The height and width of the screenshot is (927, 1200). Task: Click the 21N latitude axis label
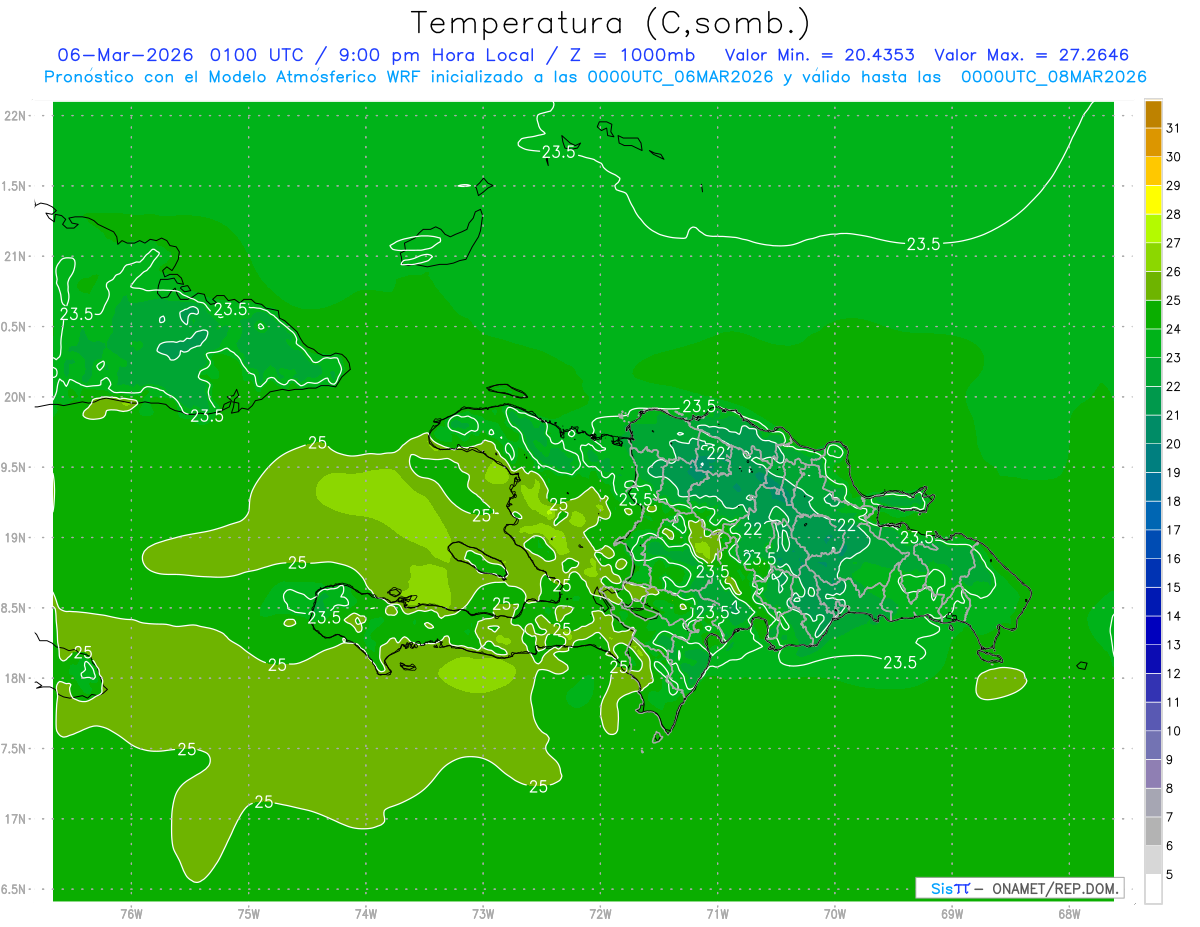tap(15, 256)
